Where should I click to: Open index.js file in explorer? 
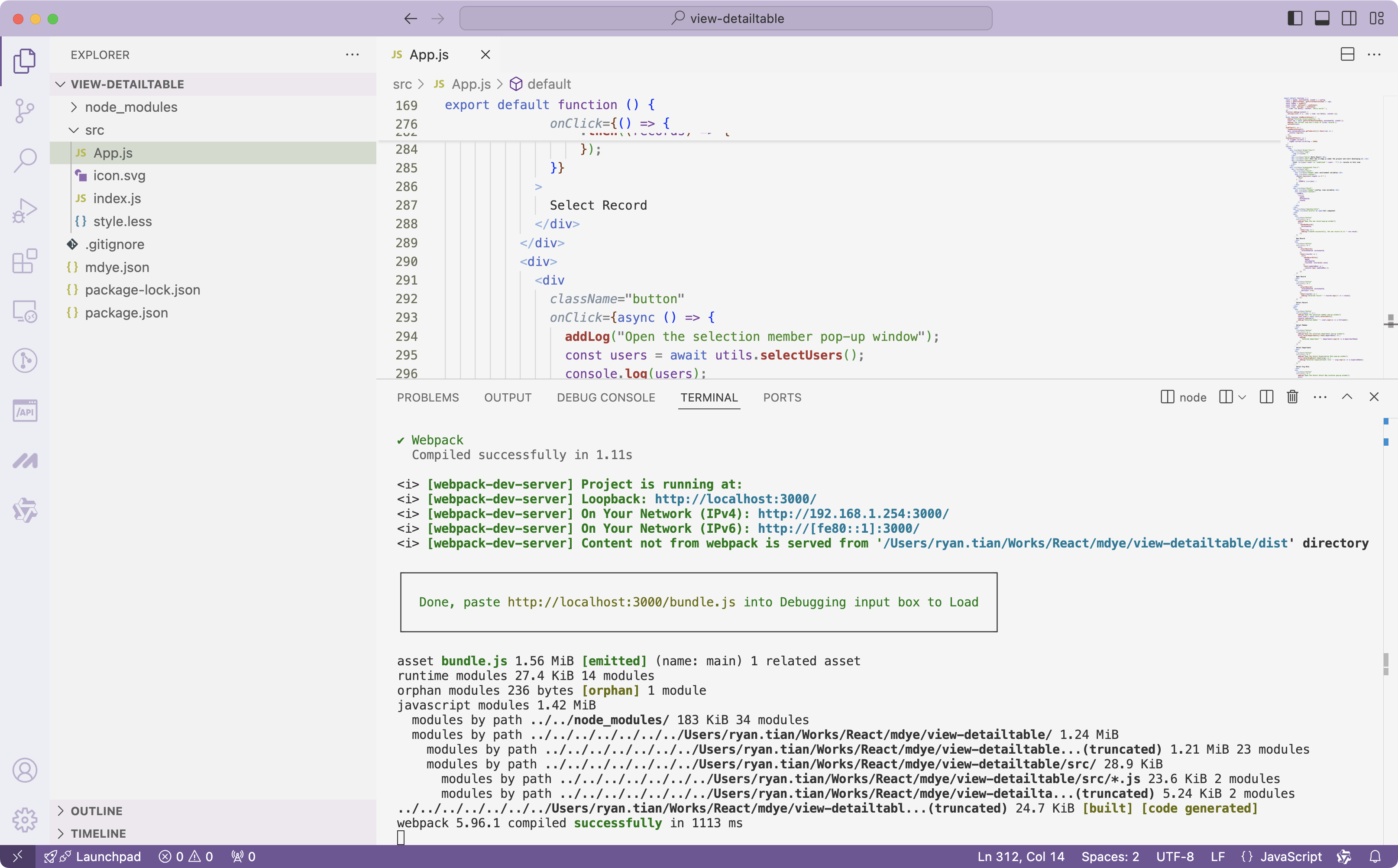(213, 199)
